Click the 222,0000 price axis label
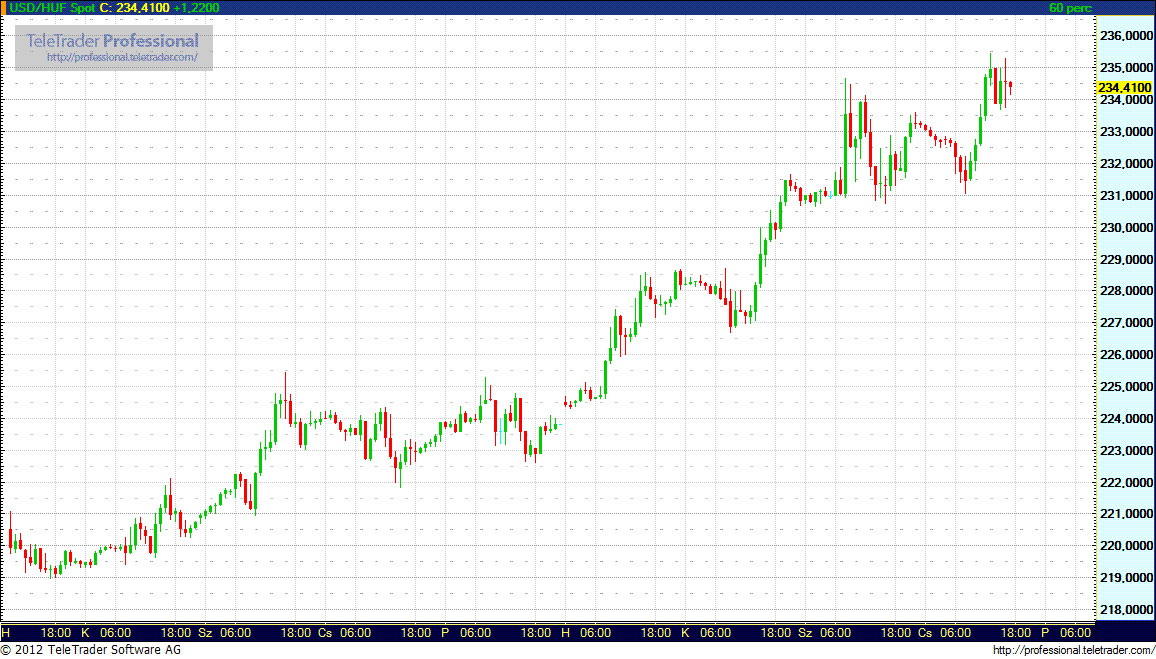Screen dimensions: 1156x659 pos(1126,483)
